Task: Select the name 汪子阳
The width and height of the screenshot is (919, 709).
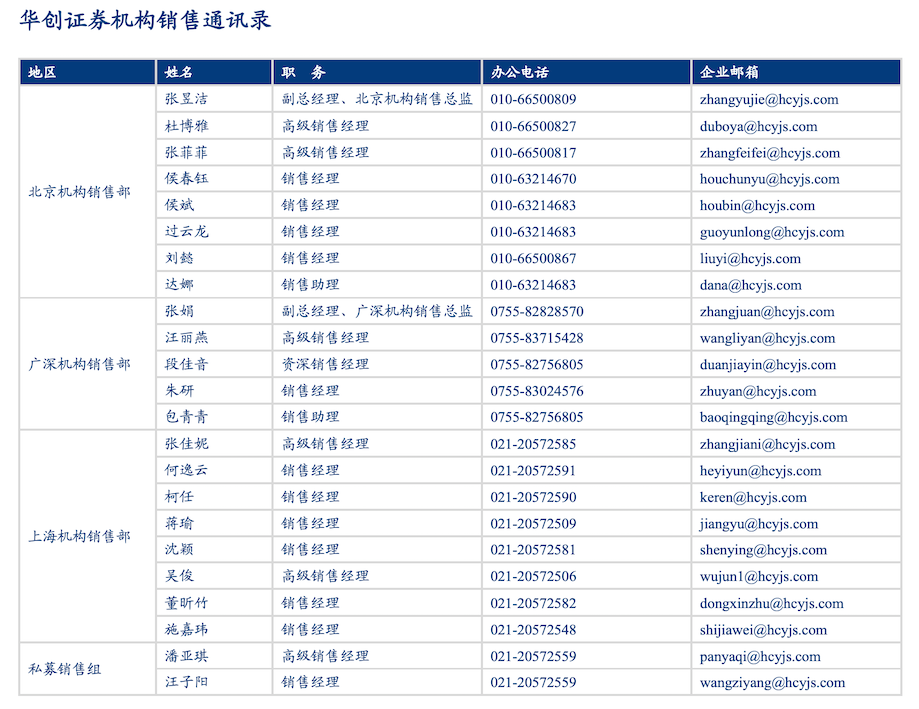Action: (x=186, y=682)
